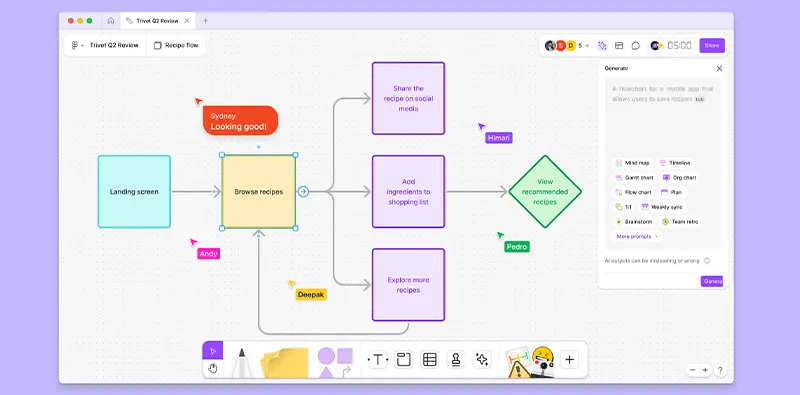Select the Text tool
This screenshot has width=800, height=395.
point(378,360)
